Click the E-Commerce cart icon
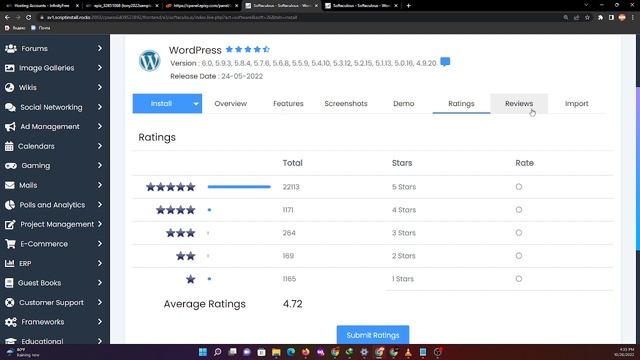The height and width of the screenshot is (360, 640). coord(11,244)
